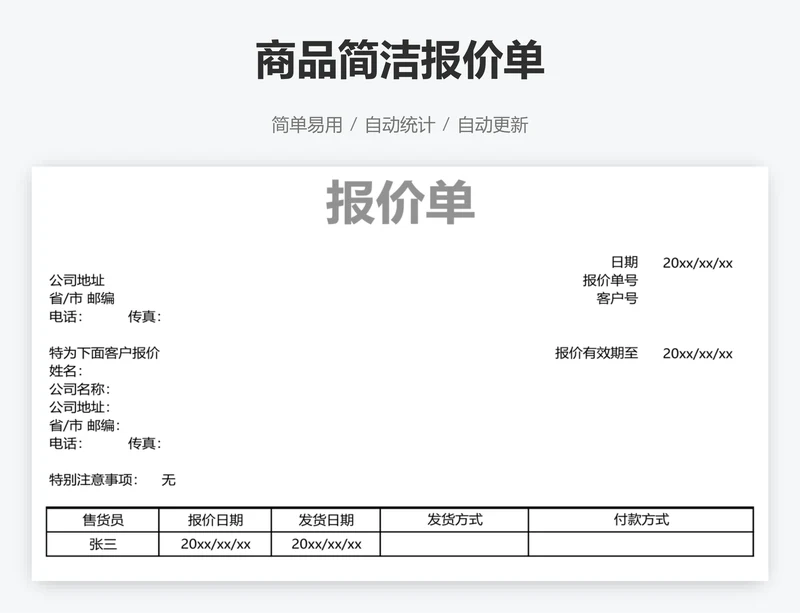Click the 公司地址 label without colon

(x=77, y=280)
